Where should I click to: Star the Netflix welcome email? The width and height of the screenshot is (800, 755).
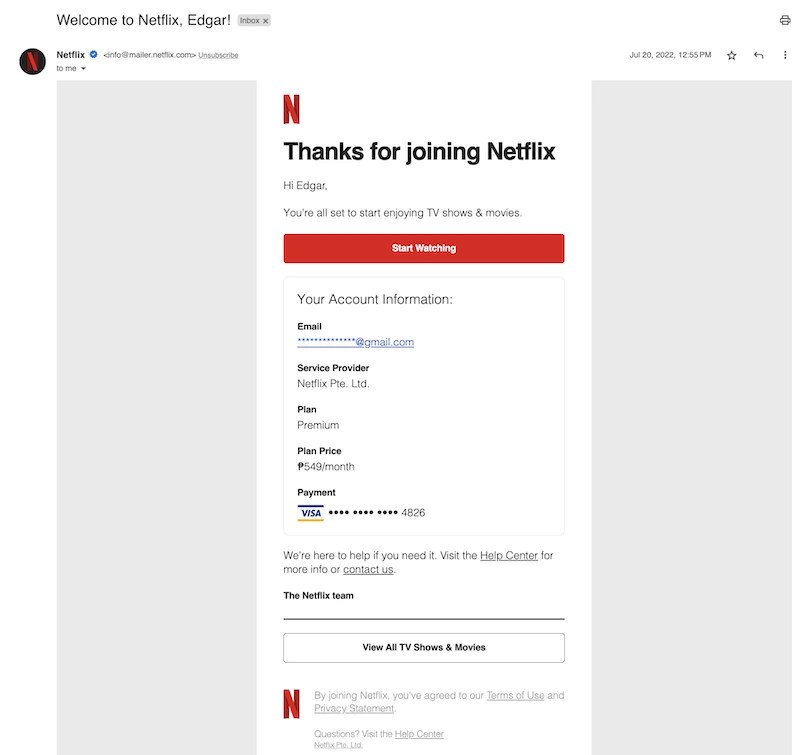(x=731, y=55)
